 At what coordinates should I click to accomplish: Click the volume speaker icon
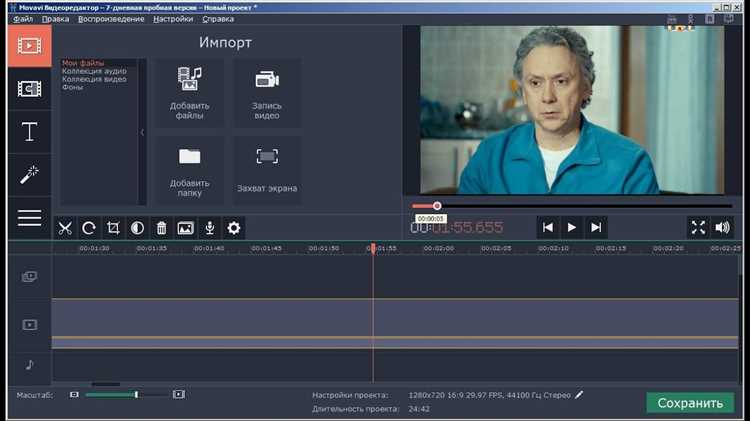click(723, 228)
